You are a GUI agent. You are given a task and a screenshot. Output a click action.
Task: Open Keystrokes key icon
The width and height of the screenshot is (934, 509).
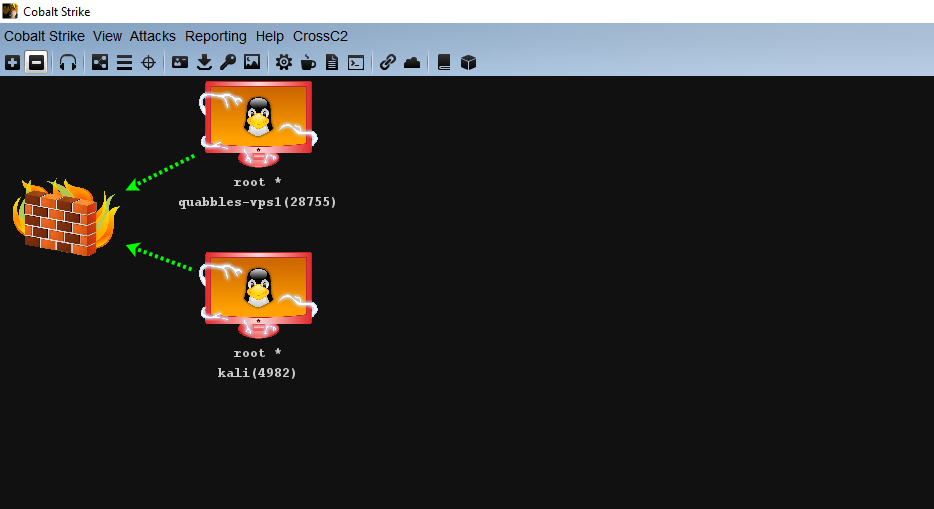[x=228, y=62]
